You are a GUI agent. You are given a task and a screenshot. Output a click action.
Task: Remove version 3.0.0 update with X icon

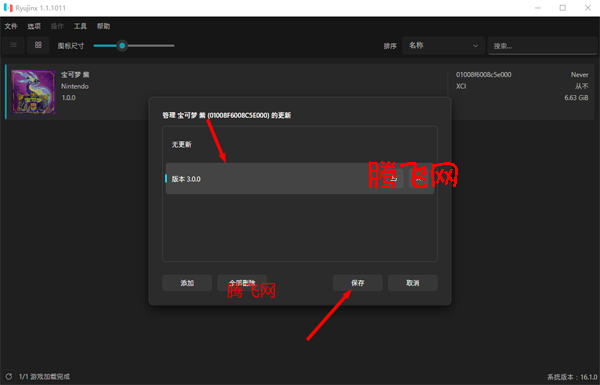419,179
